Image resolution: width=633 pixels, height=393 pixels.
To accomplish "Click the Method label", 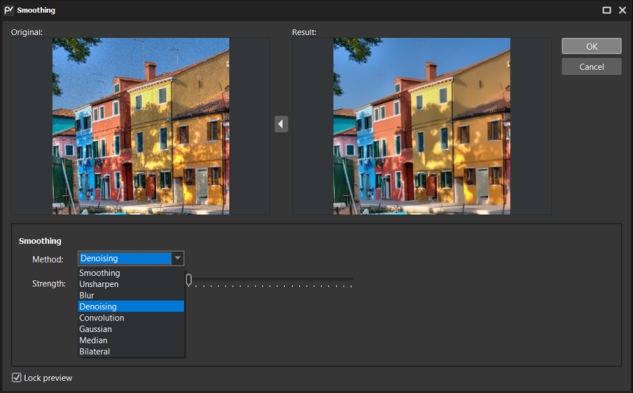I will coord(48,259).
